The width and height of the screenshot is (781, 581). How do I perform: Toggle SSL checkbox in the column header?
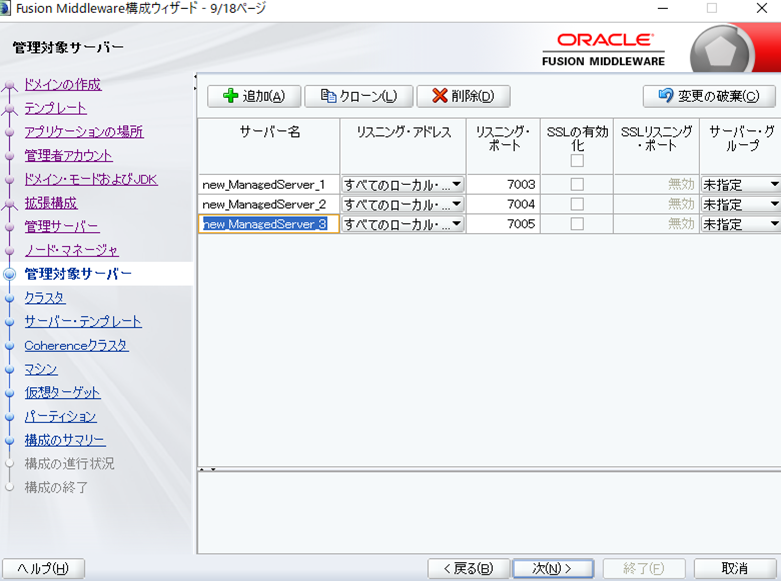click(577, 161)
